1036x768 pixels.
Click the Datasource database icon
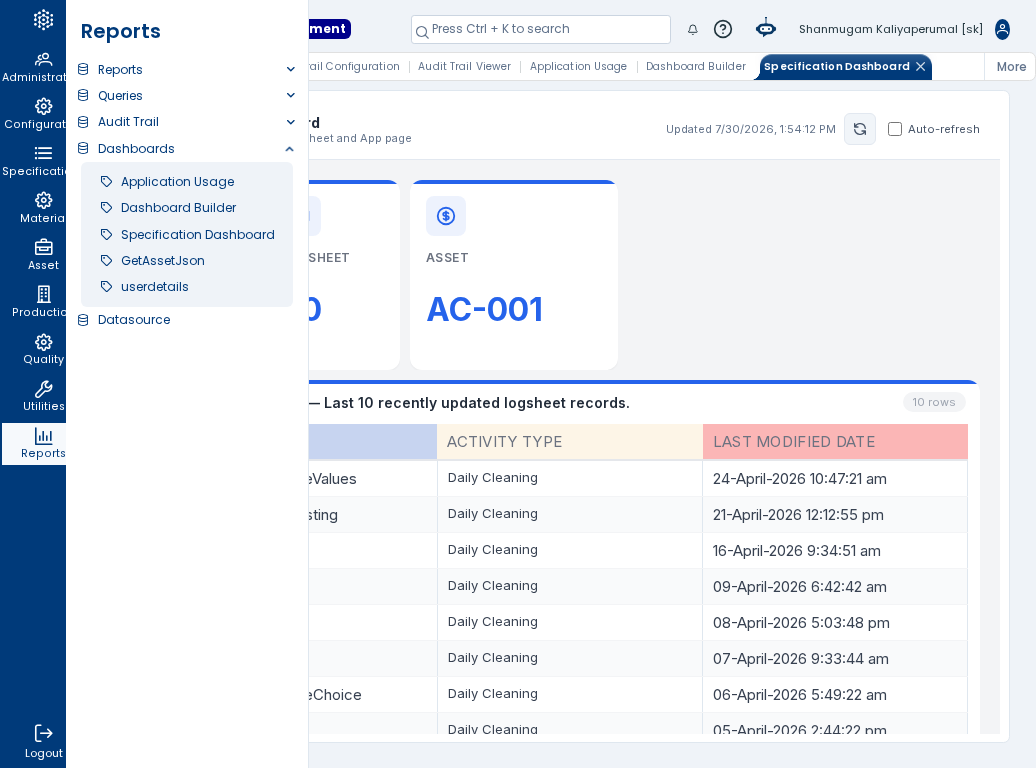[x=83, y=320]
